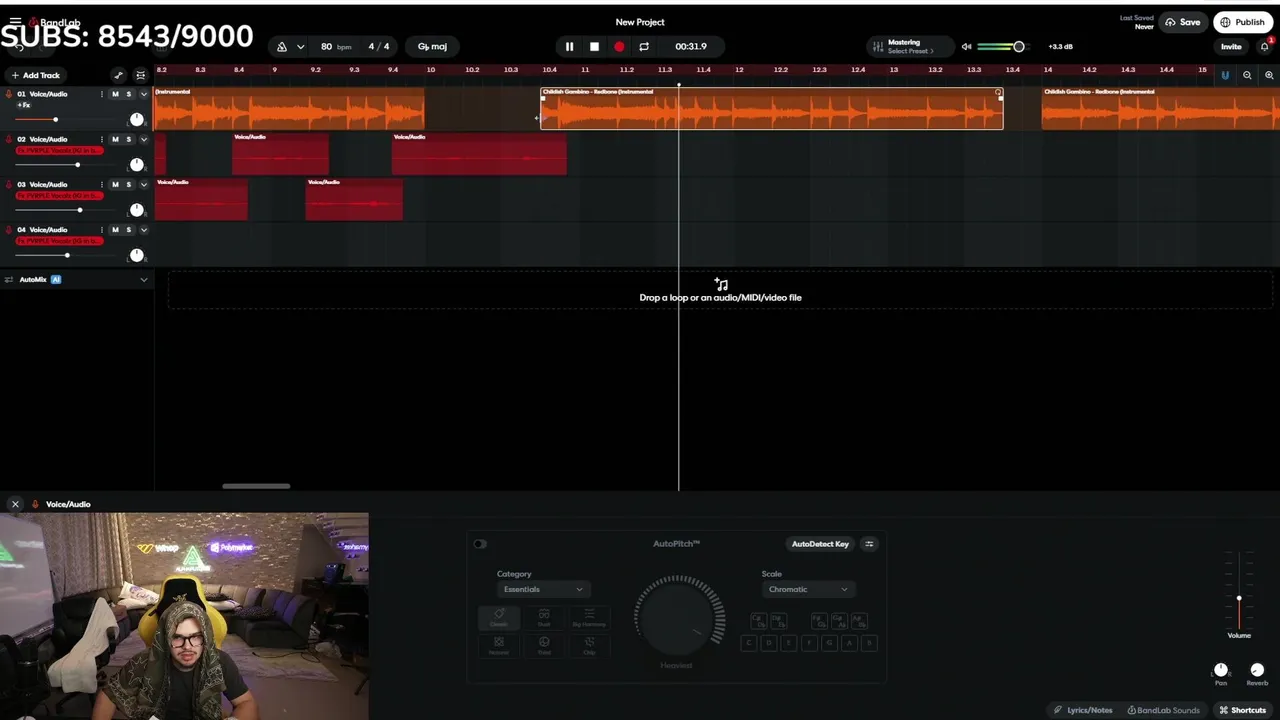This screenshot has height=720, width=1280.
Task: Select the Big Harmony preset icon
Action: [x=589, y=618]
